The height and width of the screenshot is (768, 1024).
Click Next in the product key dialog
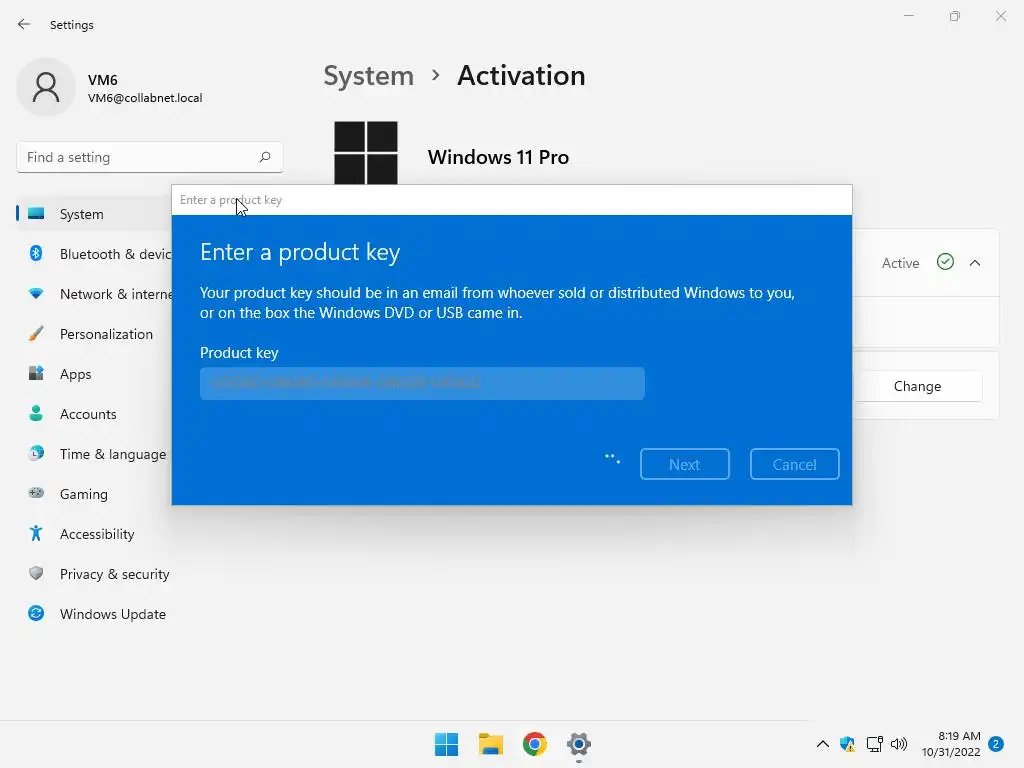(x=684, y=464)
